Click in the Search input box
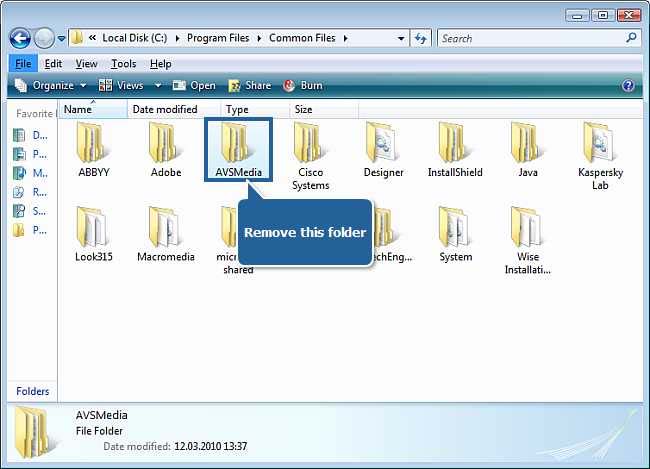Viewport: 650px width, 469px height. pos(530,38)
